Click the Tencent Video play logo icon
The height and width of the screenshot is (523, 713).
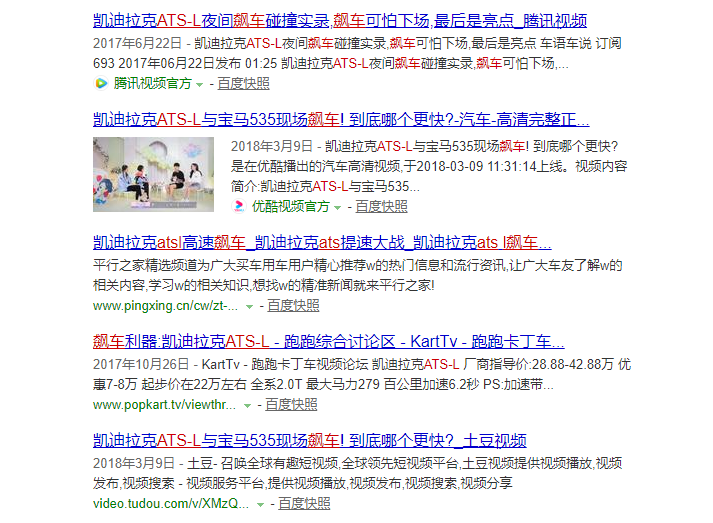(x=101, y=84)
